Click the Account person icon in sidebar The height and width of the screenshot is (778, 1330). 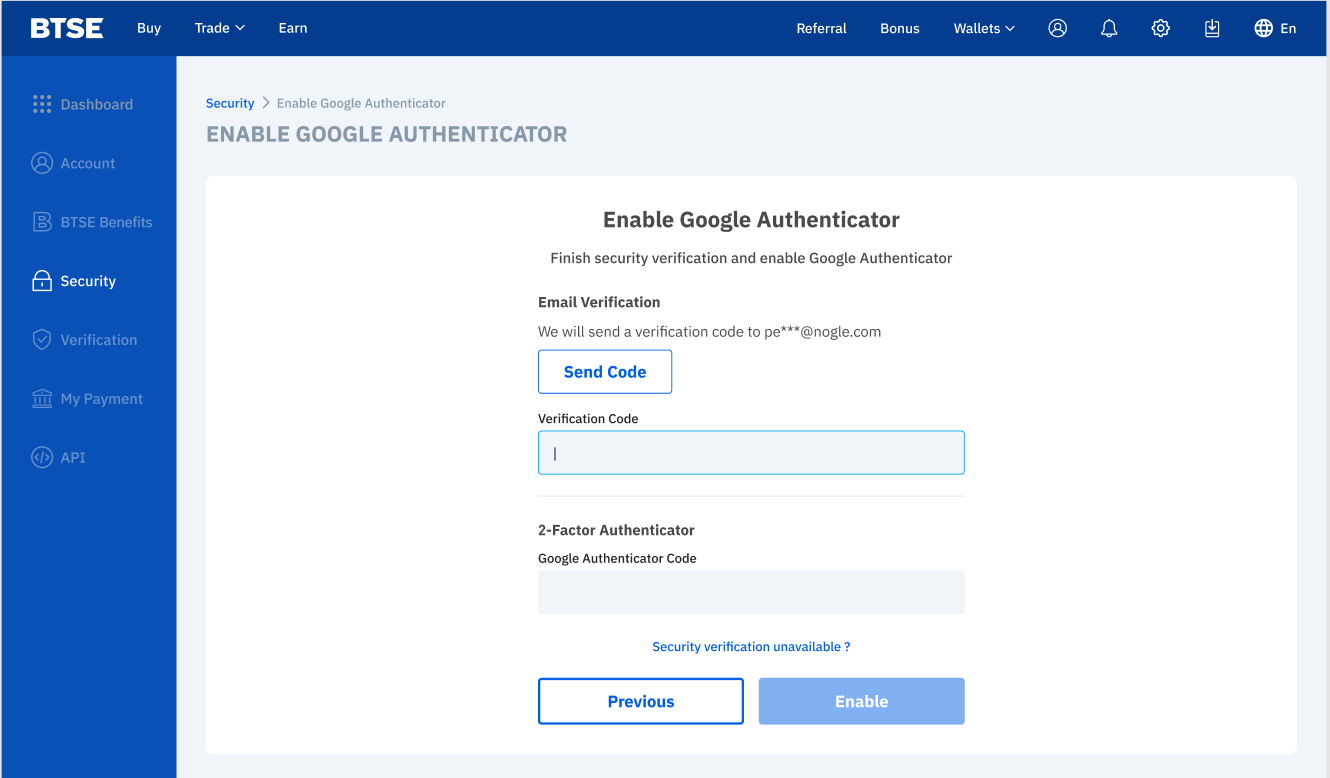point(41,163)
